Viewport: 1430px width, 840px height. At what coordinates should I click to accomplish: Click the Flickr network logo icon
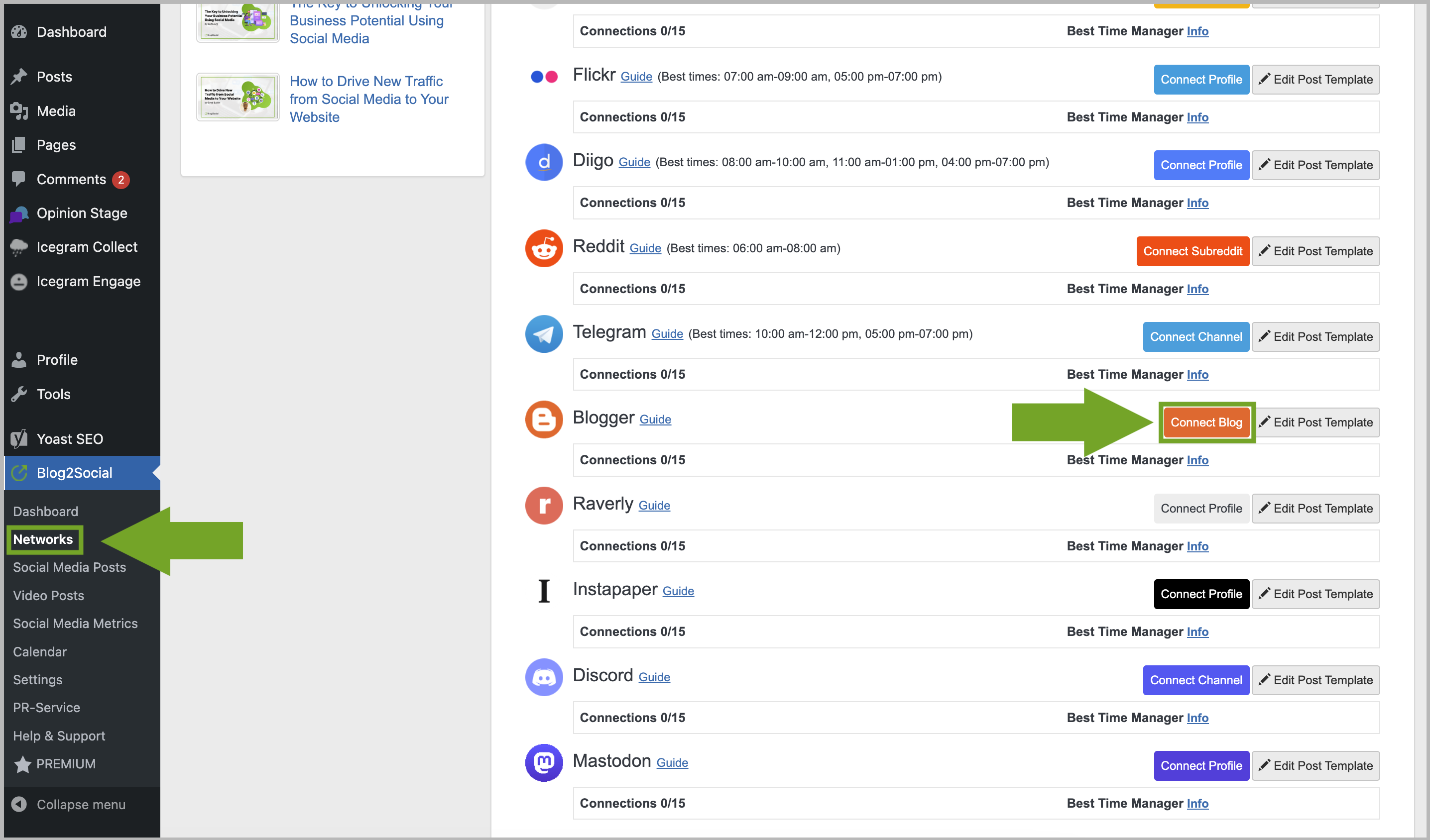point(544,77)
